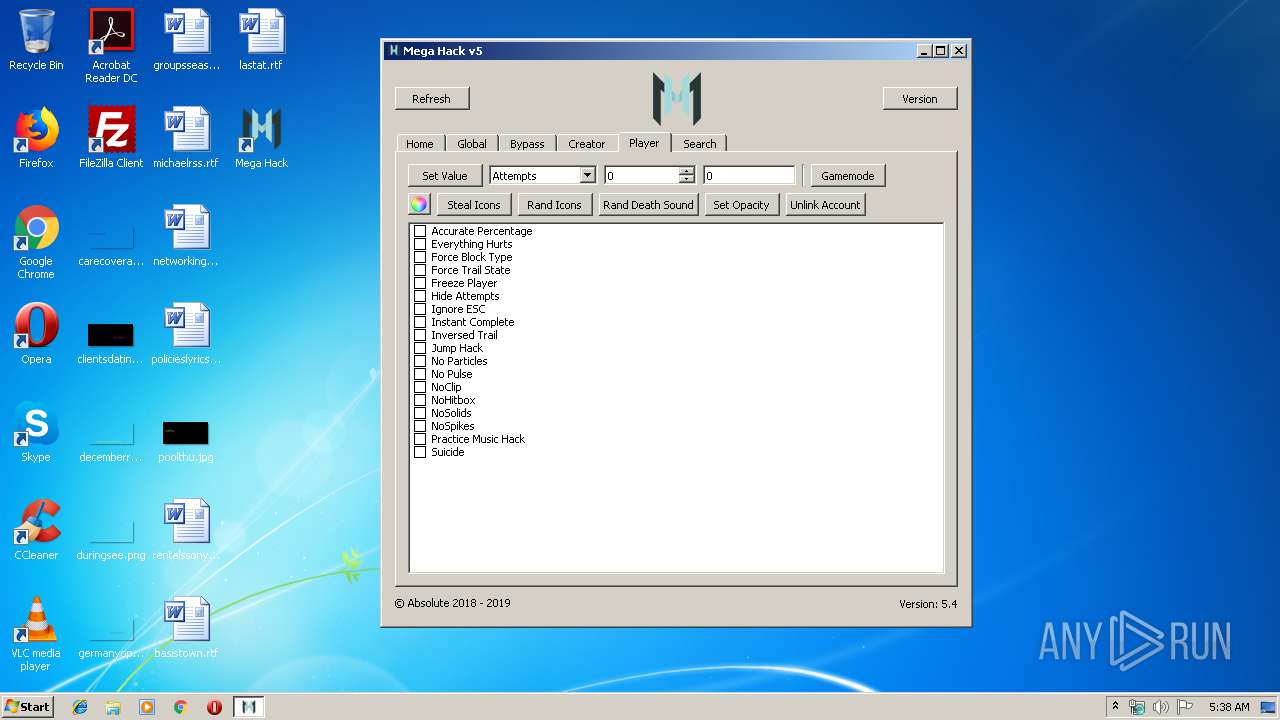Toggle Freeze Player checkbox

tap(420, 283)
